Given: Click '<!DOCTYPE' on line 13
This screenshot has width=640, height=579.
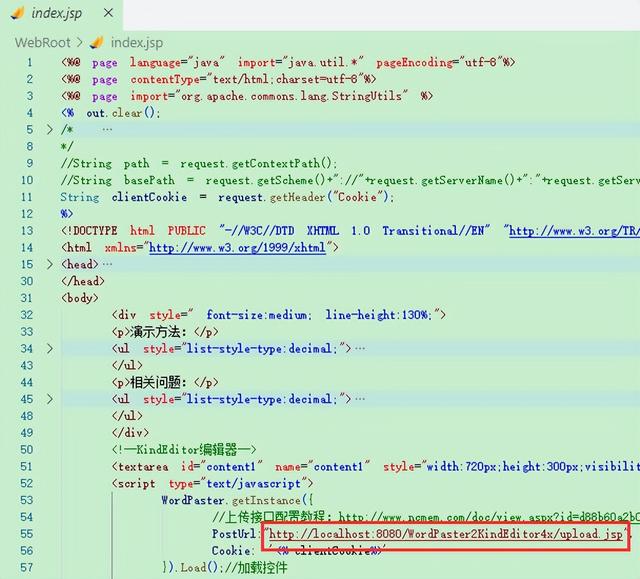Looking at the screenshot, I should click(89, 231).
